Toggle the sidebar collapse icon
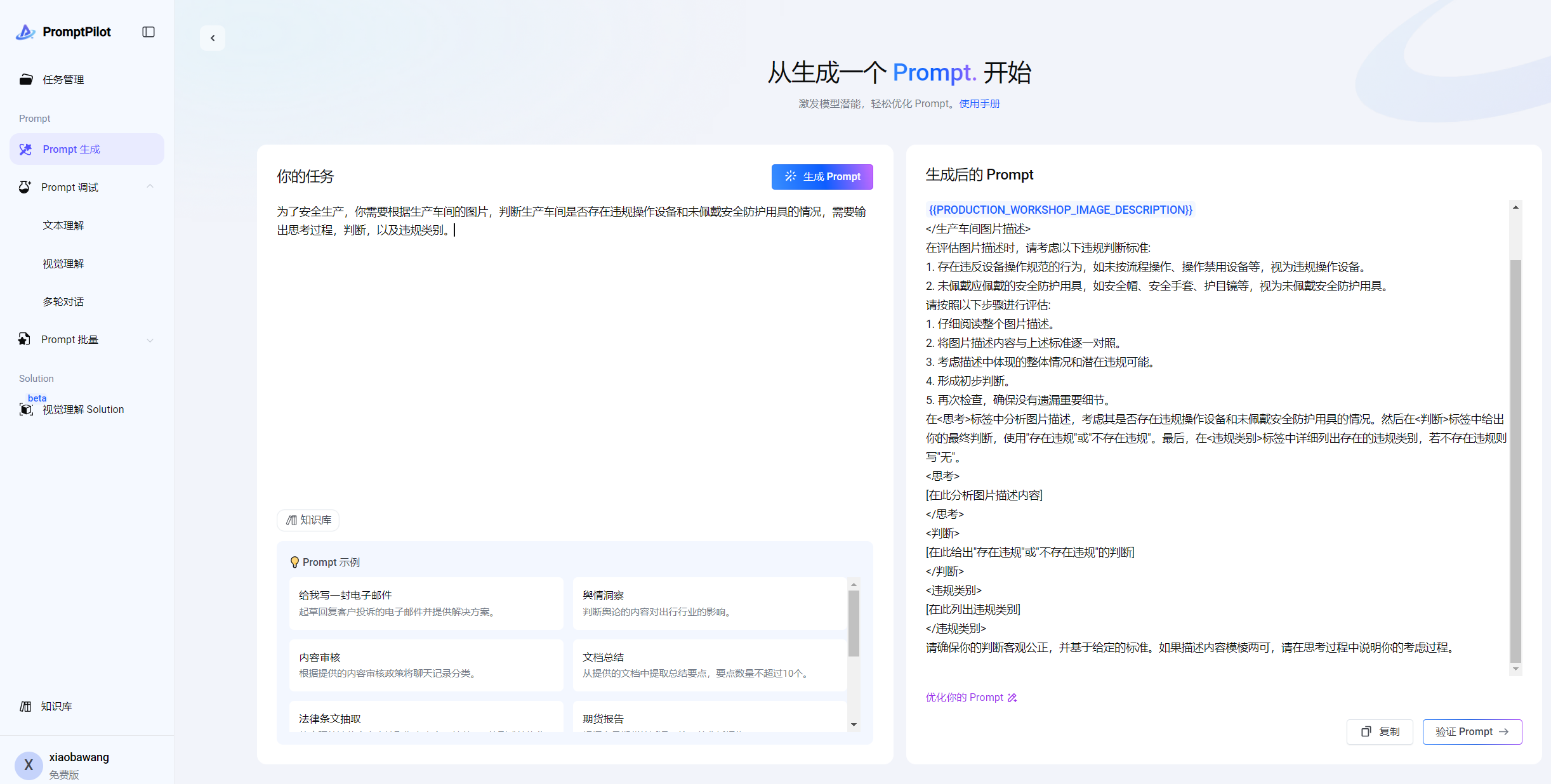Viewport: 1551px width, 784px height. point(148,32)
